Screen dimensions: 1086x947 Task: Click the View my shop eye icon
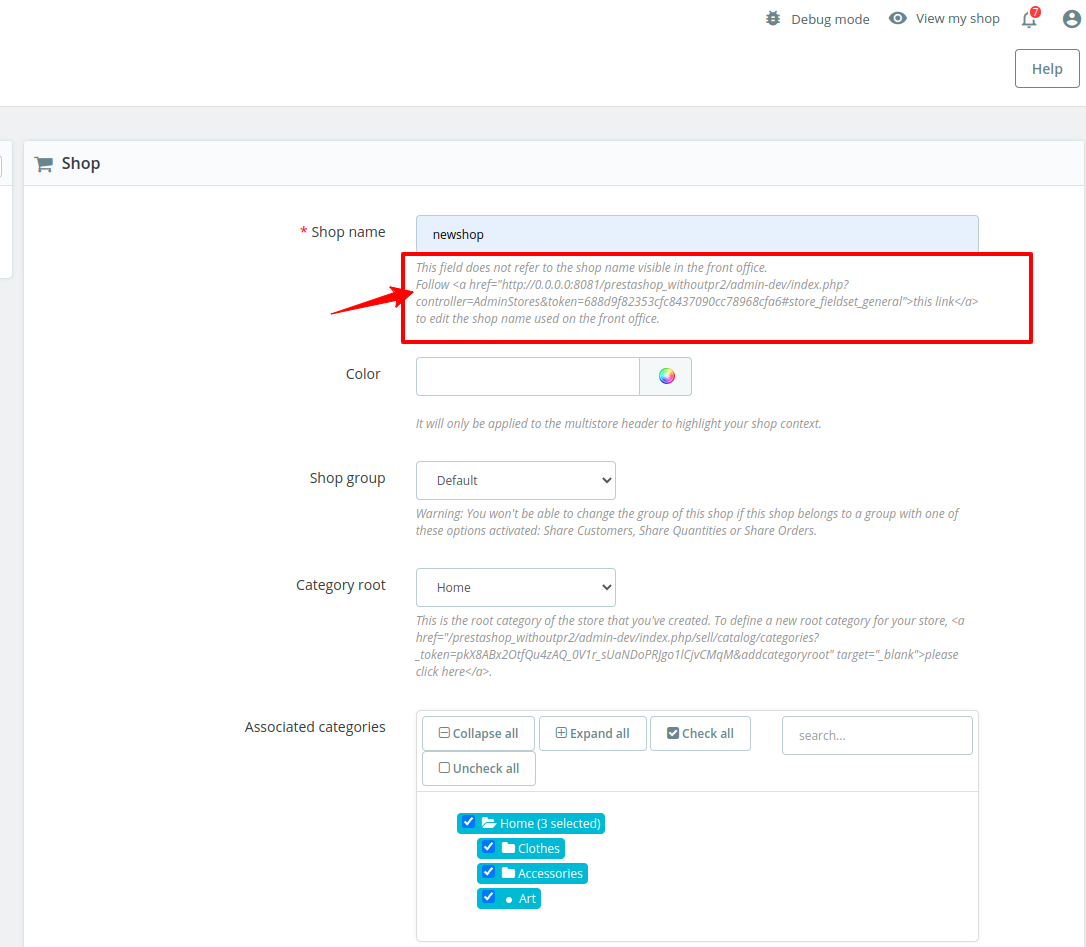[x=897, y=18]
